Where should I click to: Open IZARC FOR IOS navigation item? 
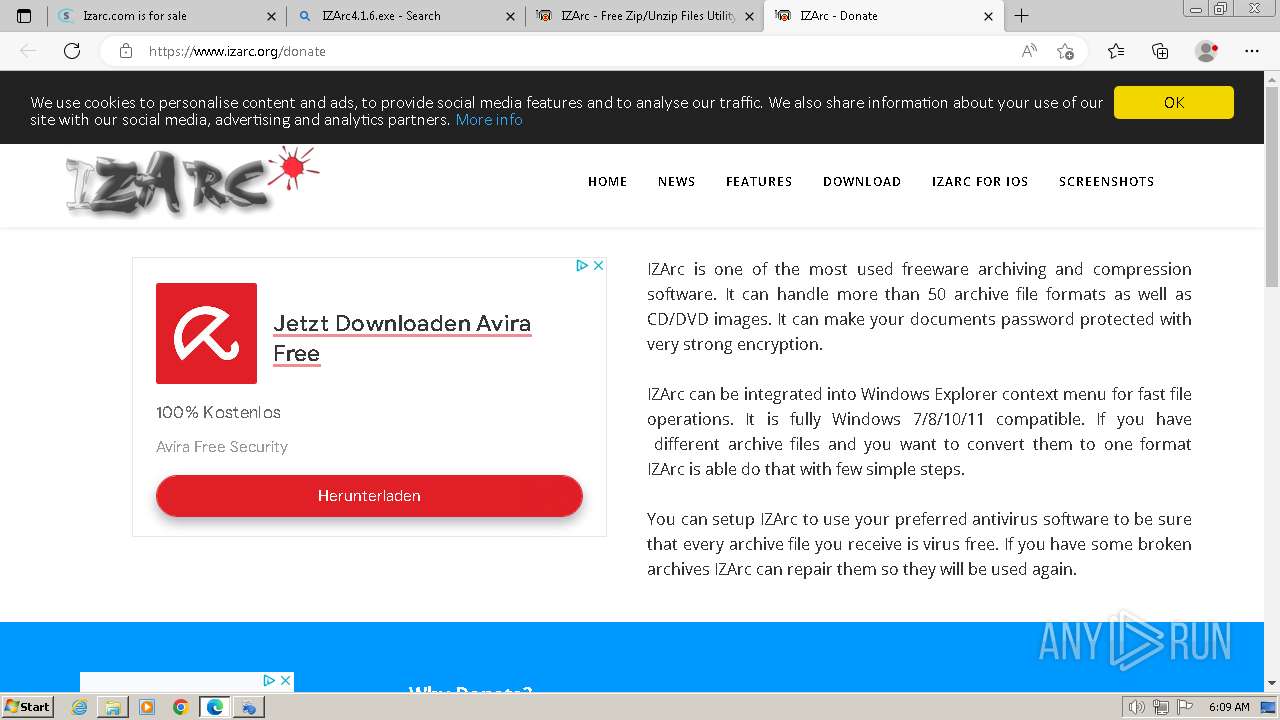click(980, 181)
